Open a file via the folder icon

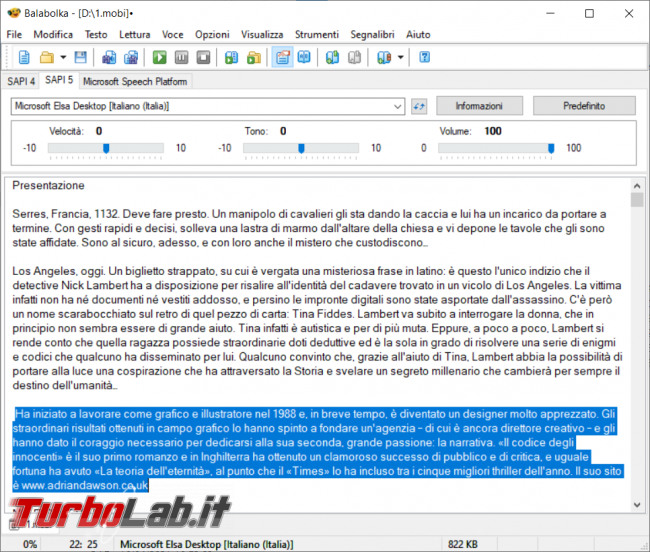47,57
